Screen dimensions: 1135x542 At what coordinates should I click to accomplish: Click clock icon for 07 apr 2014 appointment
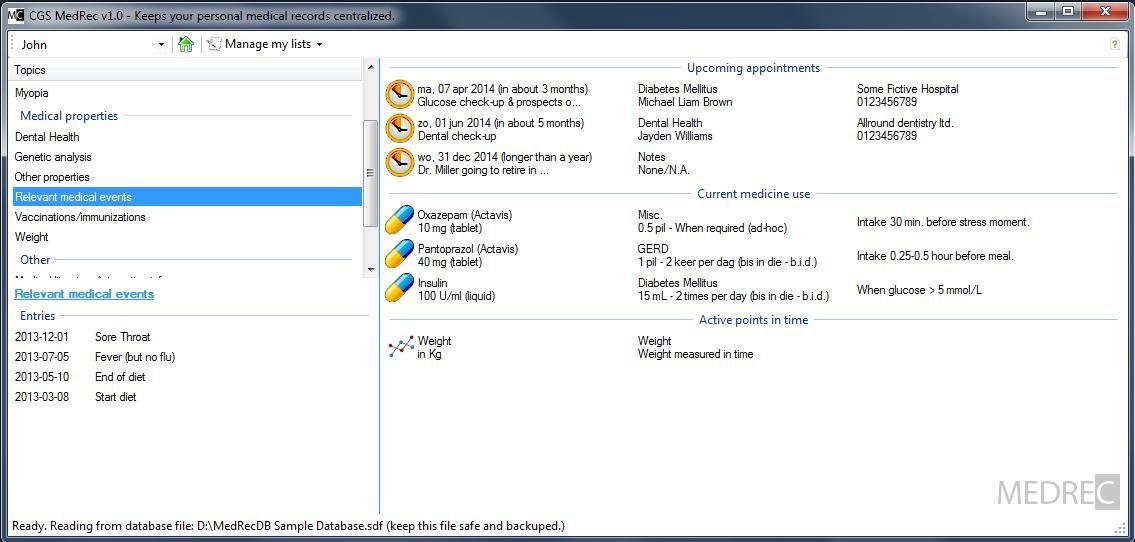point(400,95)
